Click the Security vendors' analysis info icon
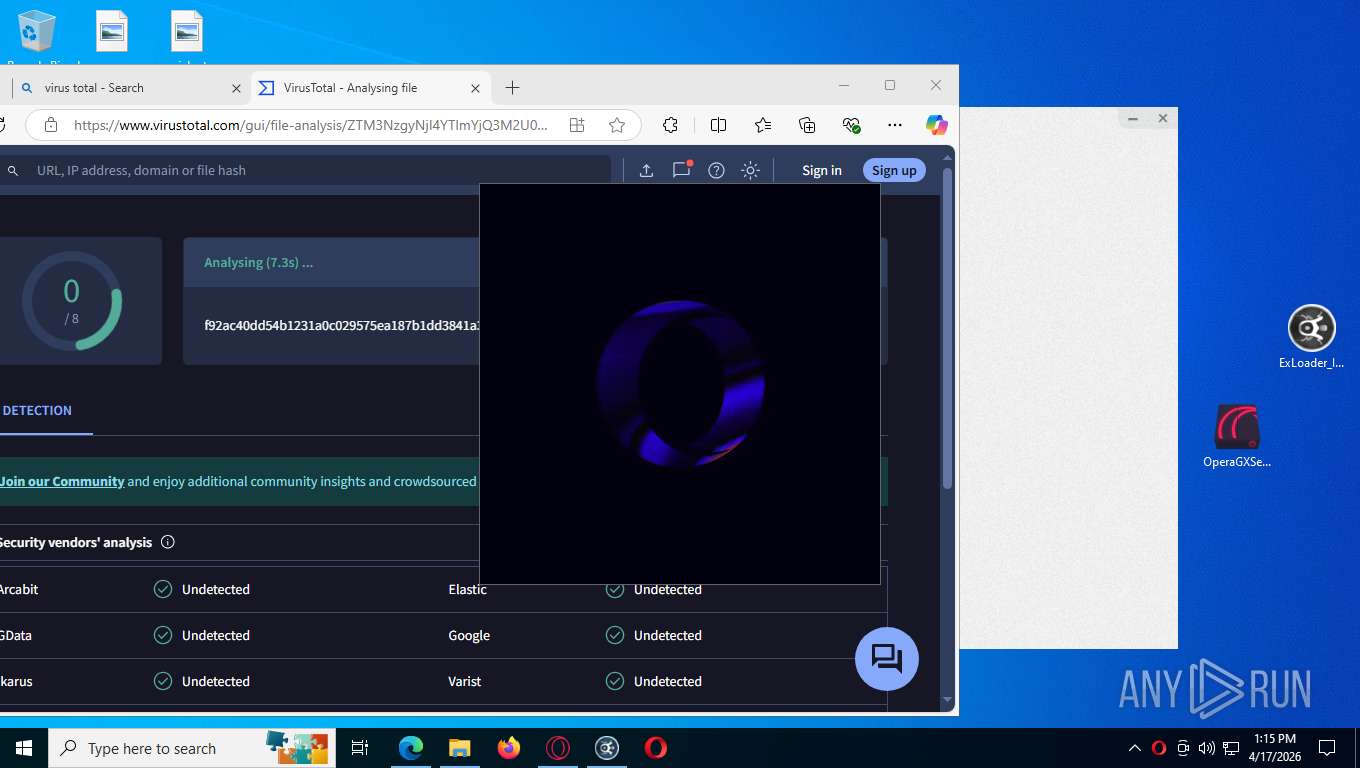The width and height of the screenshot is (1360, 768). pos(168,542)
